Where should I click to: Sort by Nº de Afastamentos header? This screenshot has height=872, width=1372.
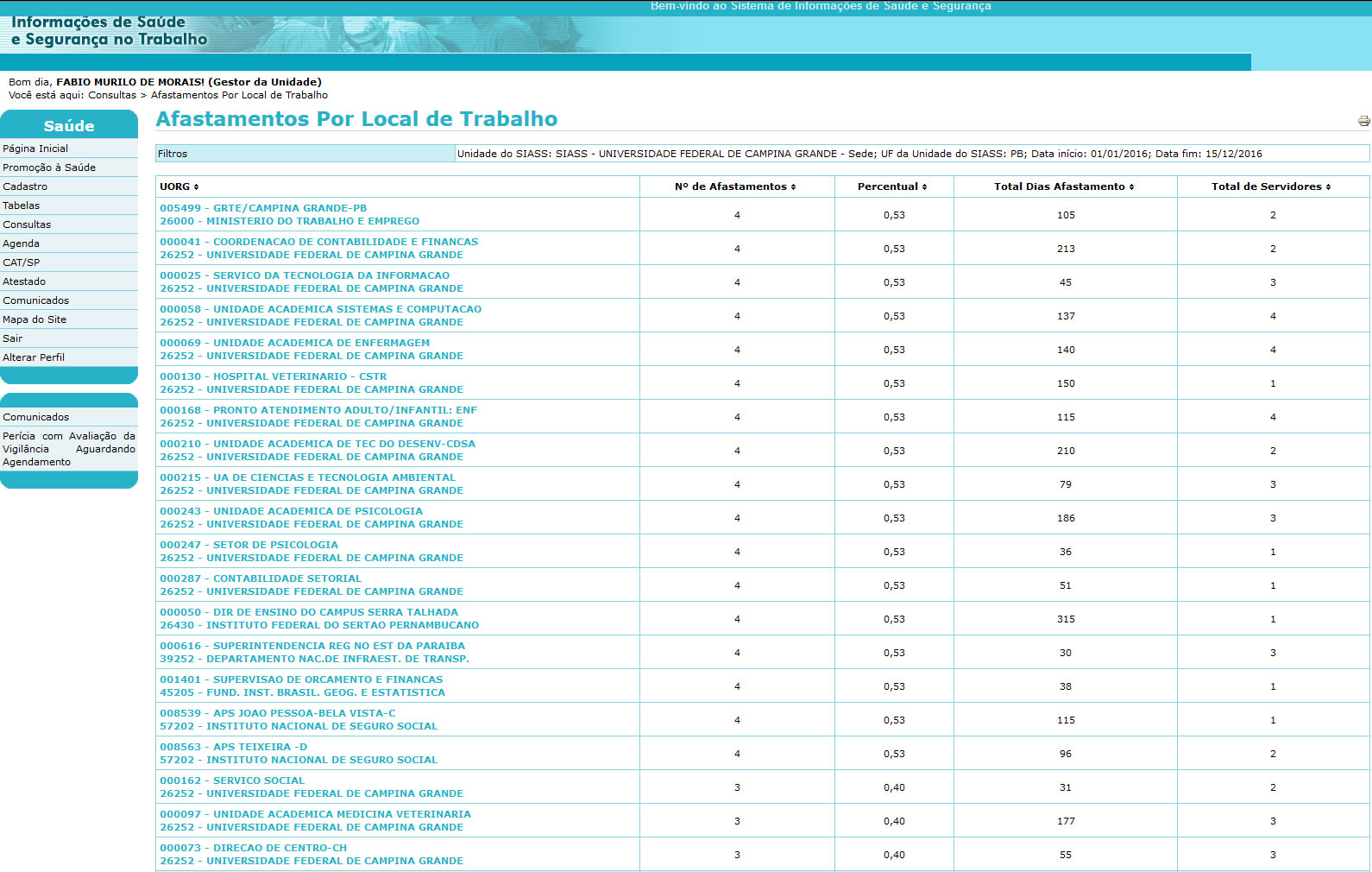735,186
